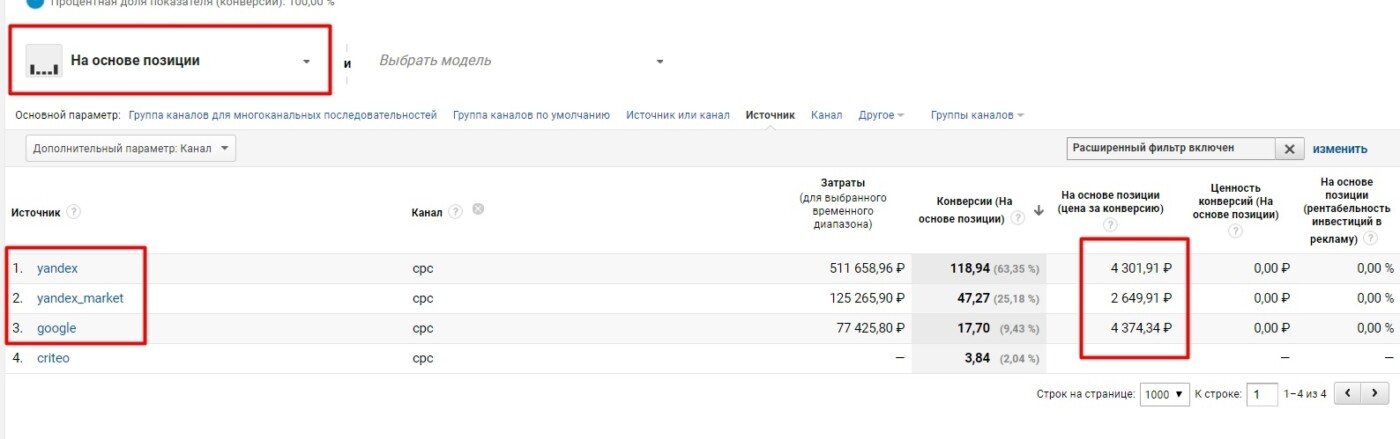1400x439 pixels.
Task: Switch primary dimension to Источник или канал
Action: point(677,115)
